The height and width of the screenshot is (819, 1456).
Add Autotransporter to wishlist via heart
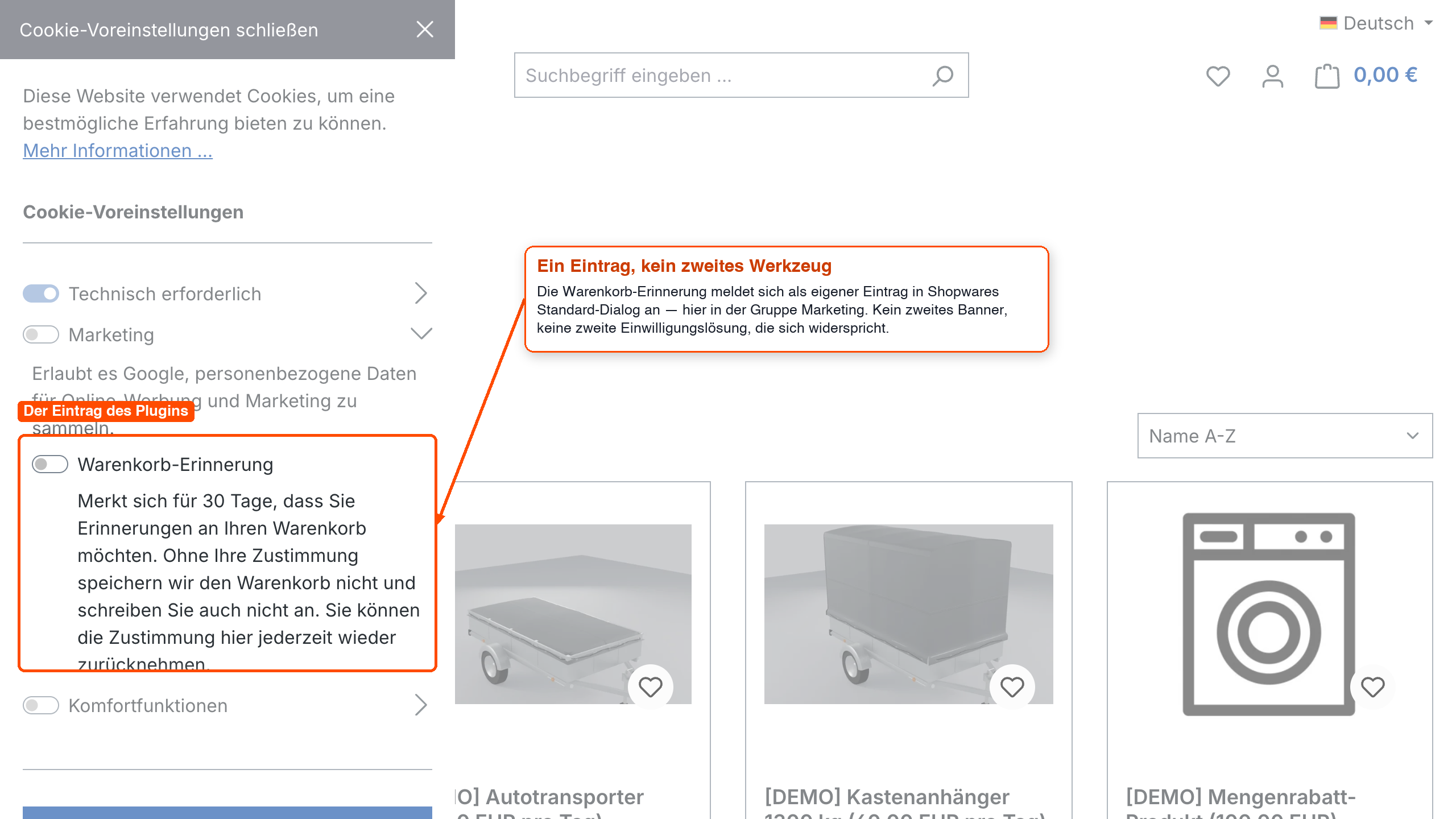click(650, 687)
